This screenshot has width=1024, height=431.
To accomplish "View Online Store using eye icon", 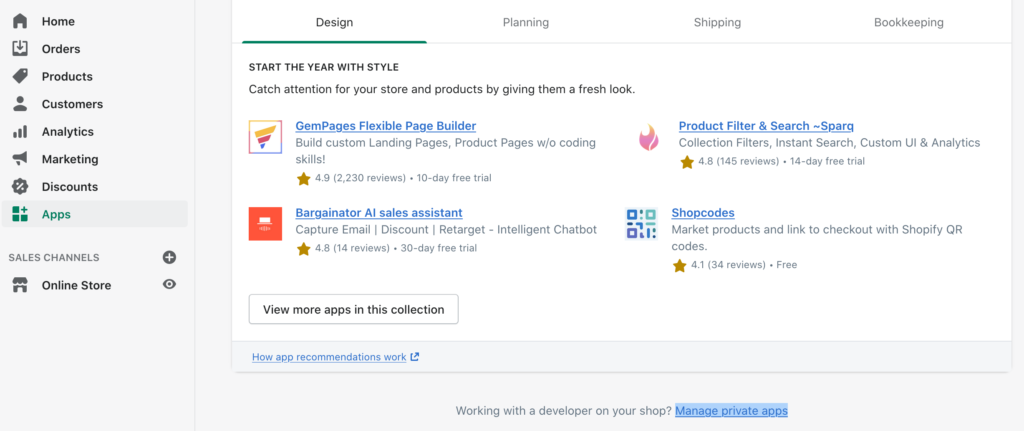I will (x=169, y=285).
